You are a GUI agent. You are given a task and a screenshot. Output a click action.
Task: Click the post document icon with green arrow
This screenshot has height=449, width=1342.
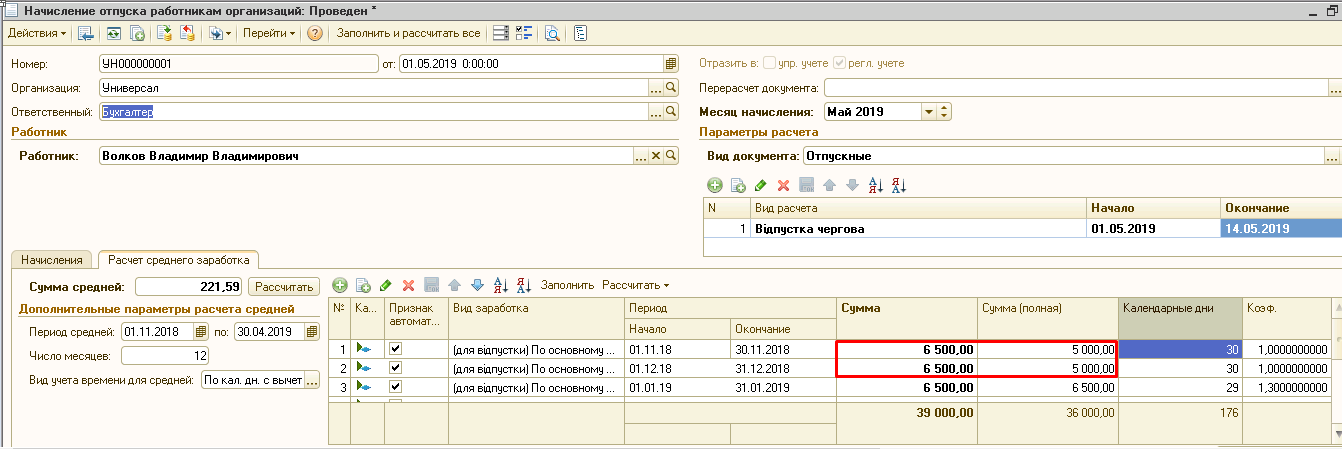pyautogui.click(x=165, y=33)
